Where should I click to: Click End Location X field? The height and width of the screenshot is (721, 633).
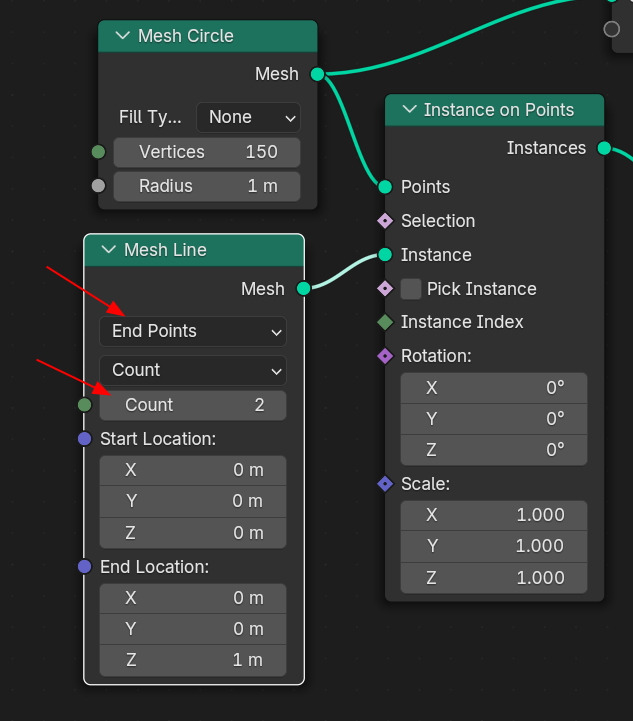point(193,598)
